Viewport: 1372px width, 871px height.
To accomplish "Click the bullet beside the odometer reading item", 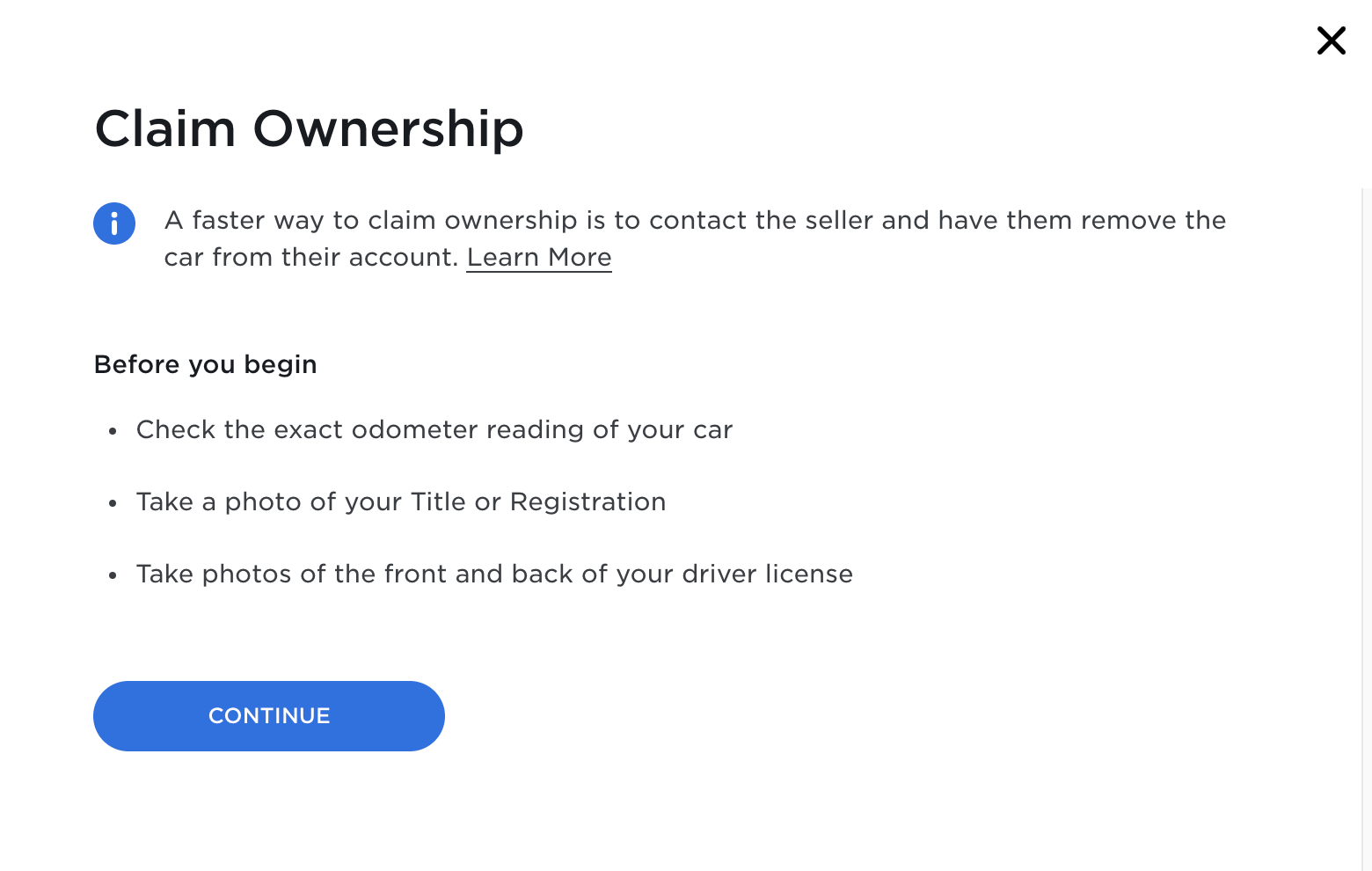I will pos(113,431).
